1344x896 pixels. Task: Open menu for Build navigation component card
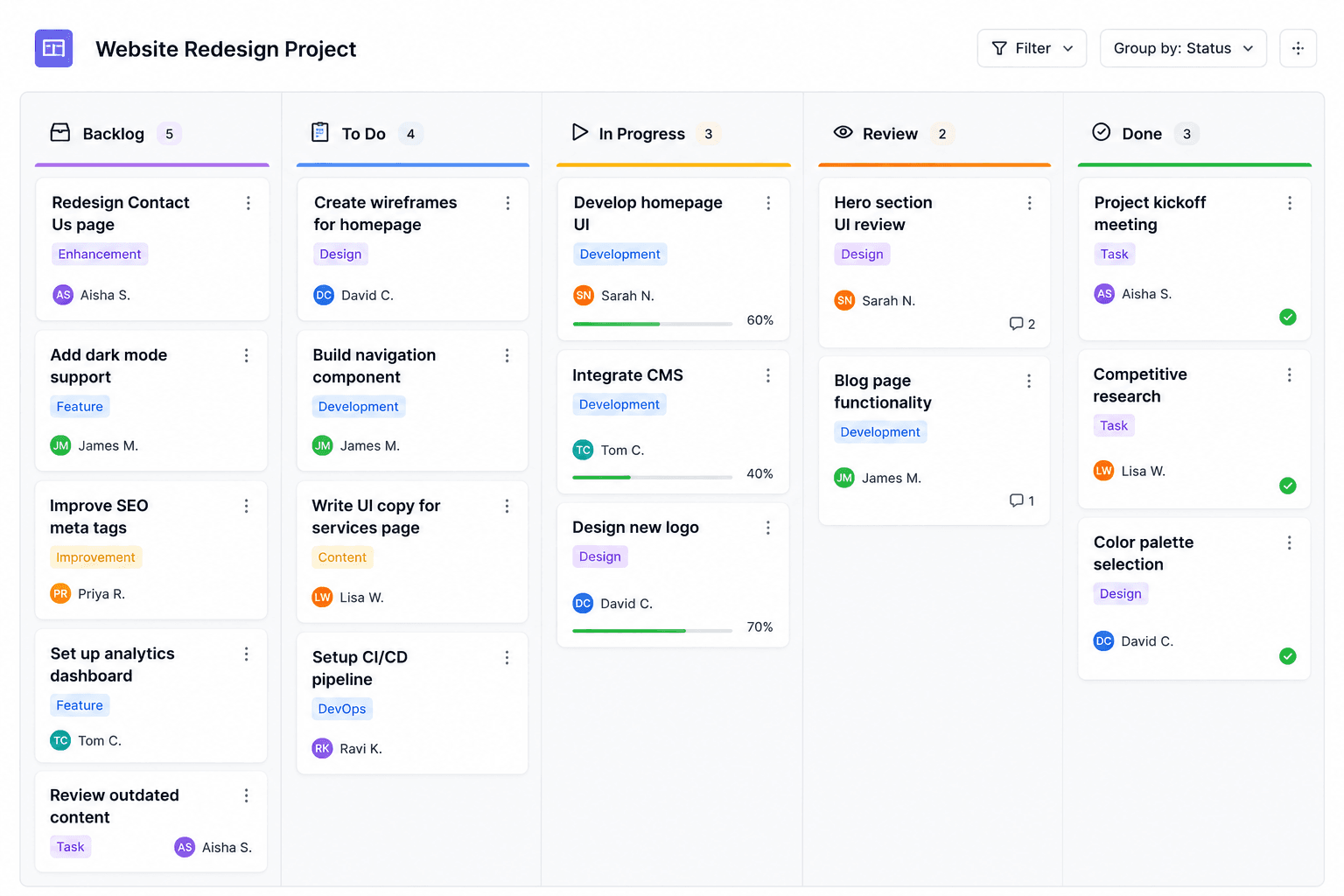[x=507, y=355]
